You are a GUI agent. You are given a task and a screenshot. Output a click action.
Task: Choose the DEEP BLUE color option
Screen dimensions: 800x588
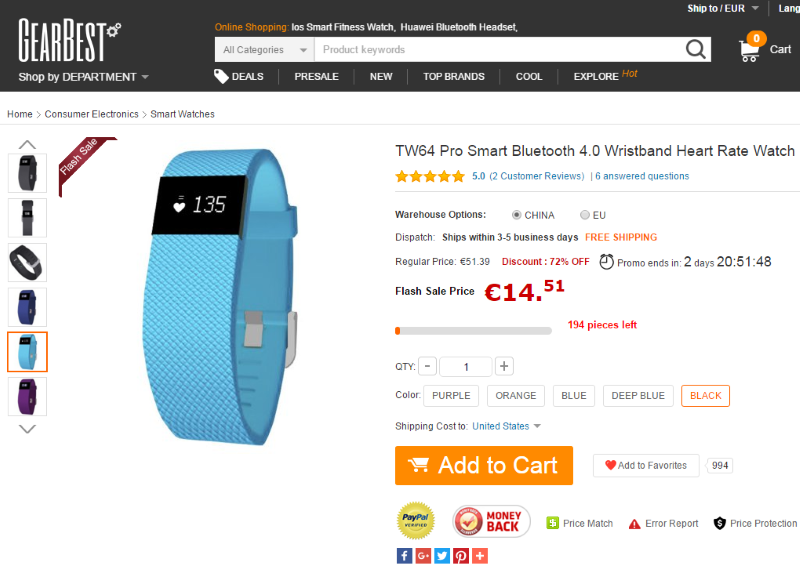pyautogui.click(x=638, y=396)
